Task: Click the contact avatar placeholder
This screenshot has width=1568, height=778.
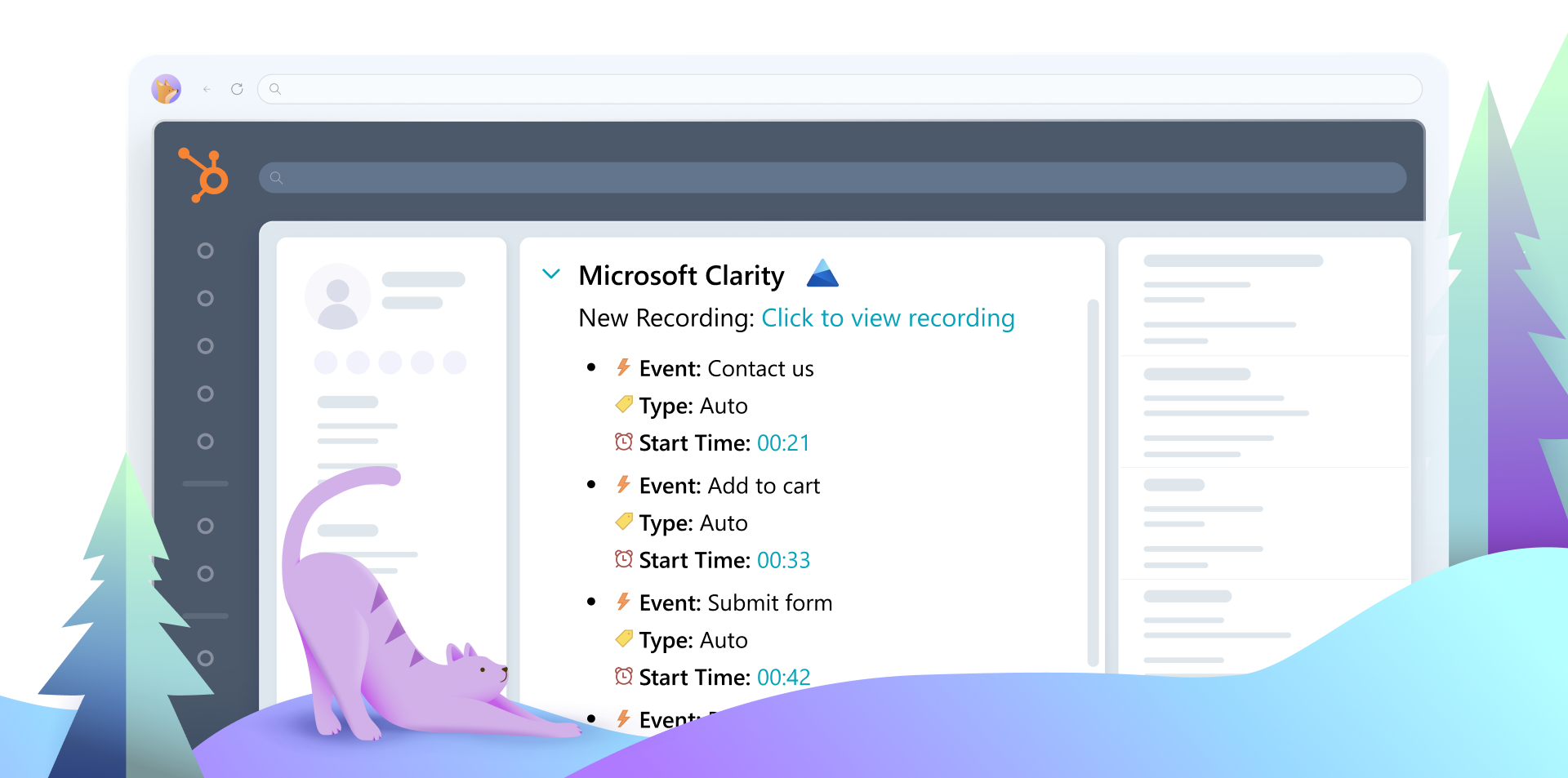Action: (x=337, y=296)
